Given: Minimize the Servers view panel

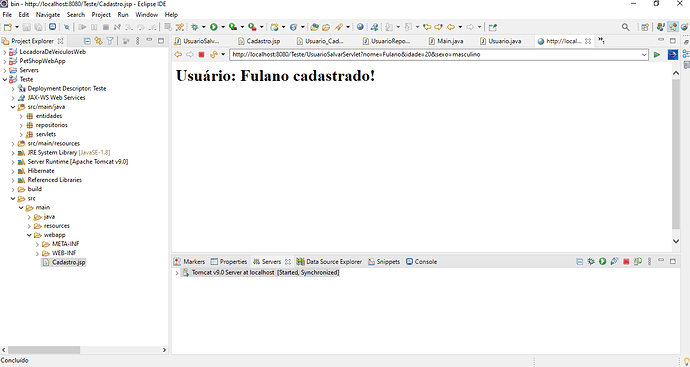Looking at the screenshot, I should tap(661, 261).
